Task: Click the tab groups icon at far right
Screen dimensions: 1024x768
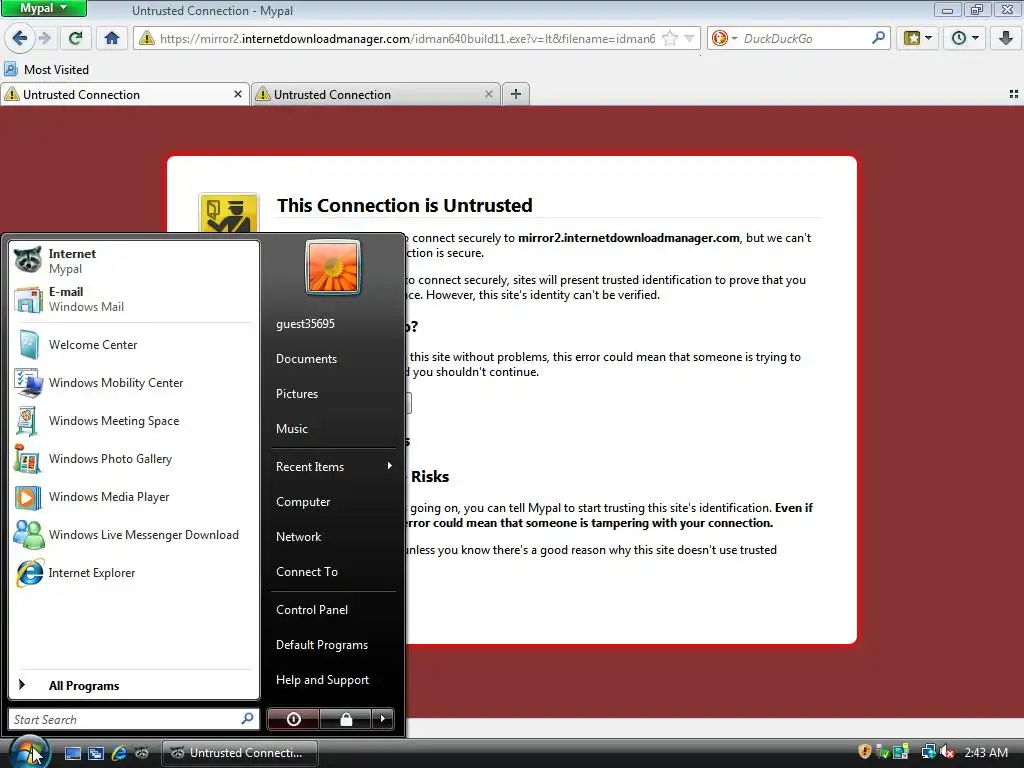Action: coord(1014,95)
